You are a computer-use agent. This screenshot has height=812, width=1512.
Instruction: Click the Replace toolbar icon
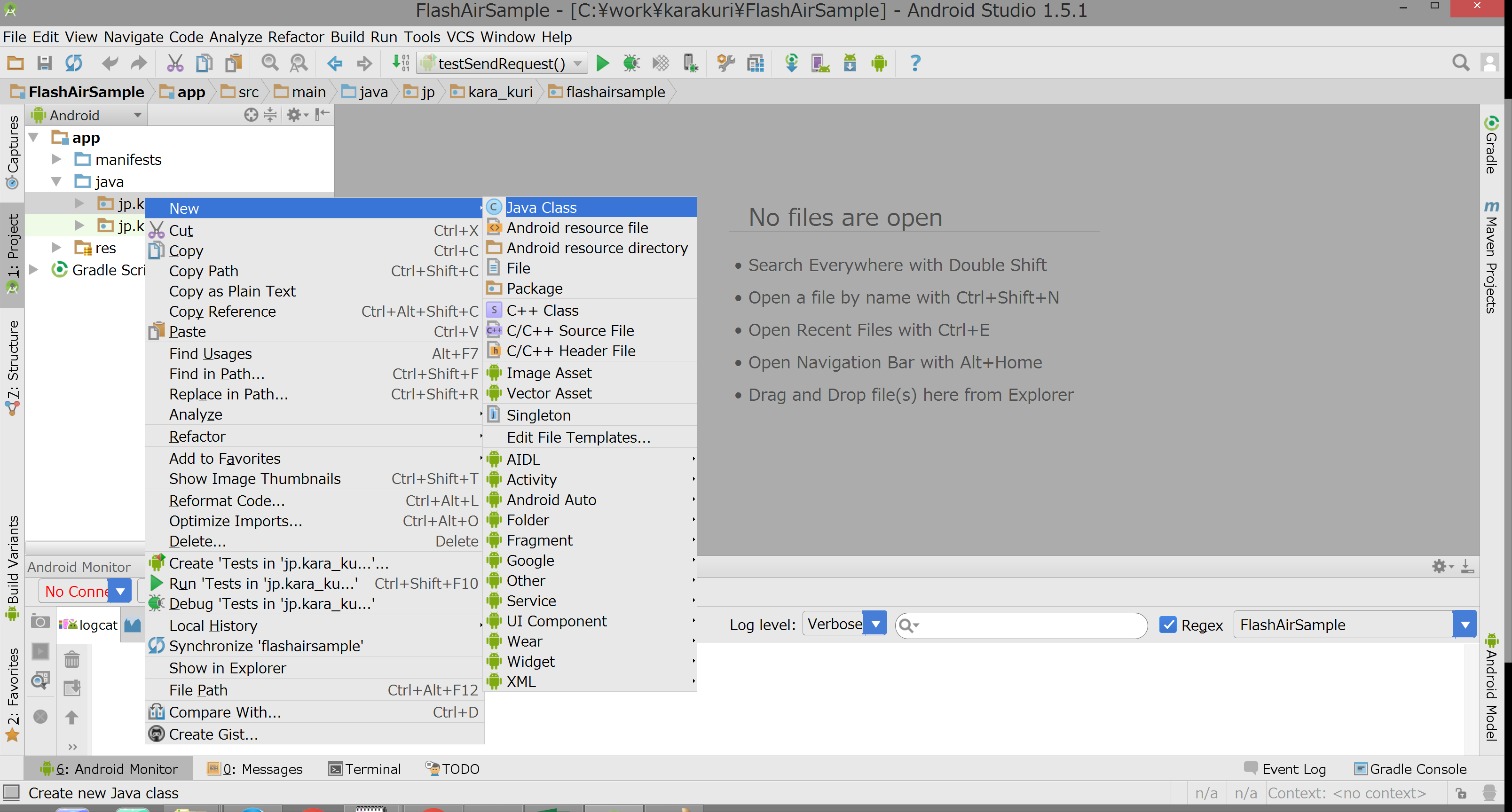tap(299, 63)
